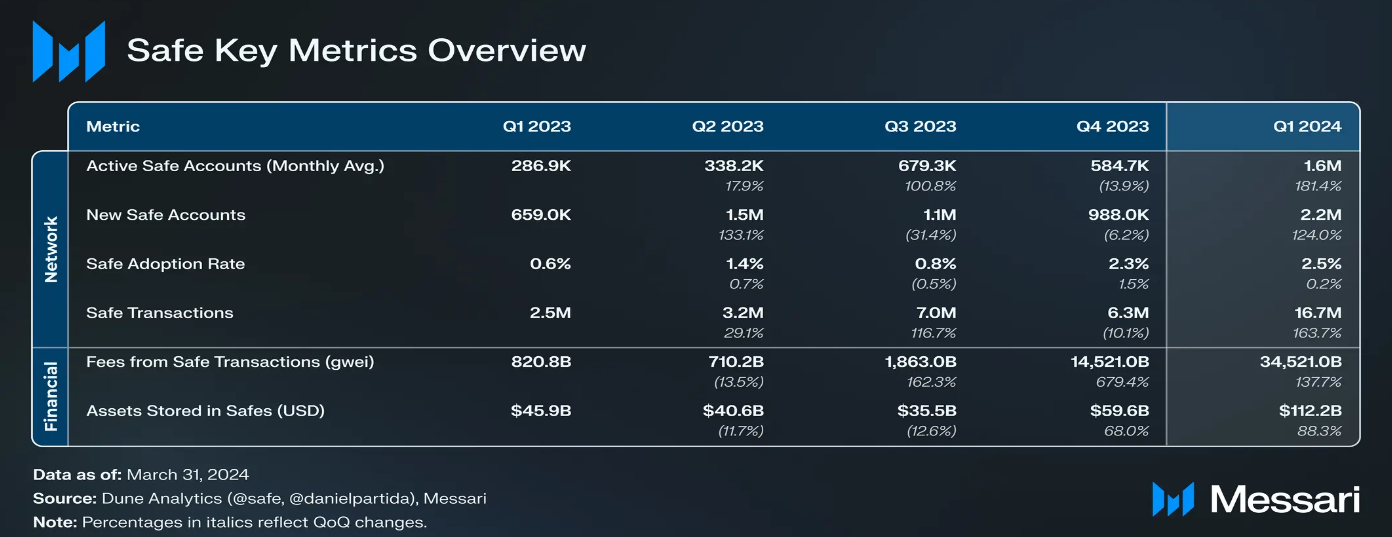Screen dimensions: 1392x537
Task: Click the '2.5M' Safe Transactions value
Action: (x=550, y=313)
